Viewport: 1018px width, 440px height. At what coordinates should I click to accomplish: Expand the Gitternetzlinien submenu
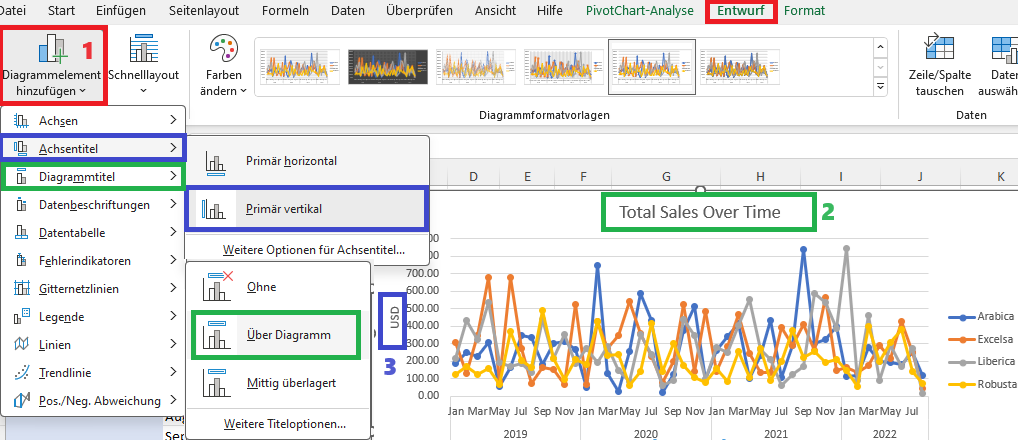coord(94,289)
